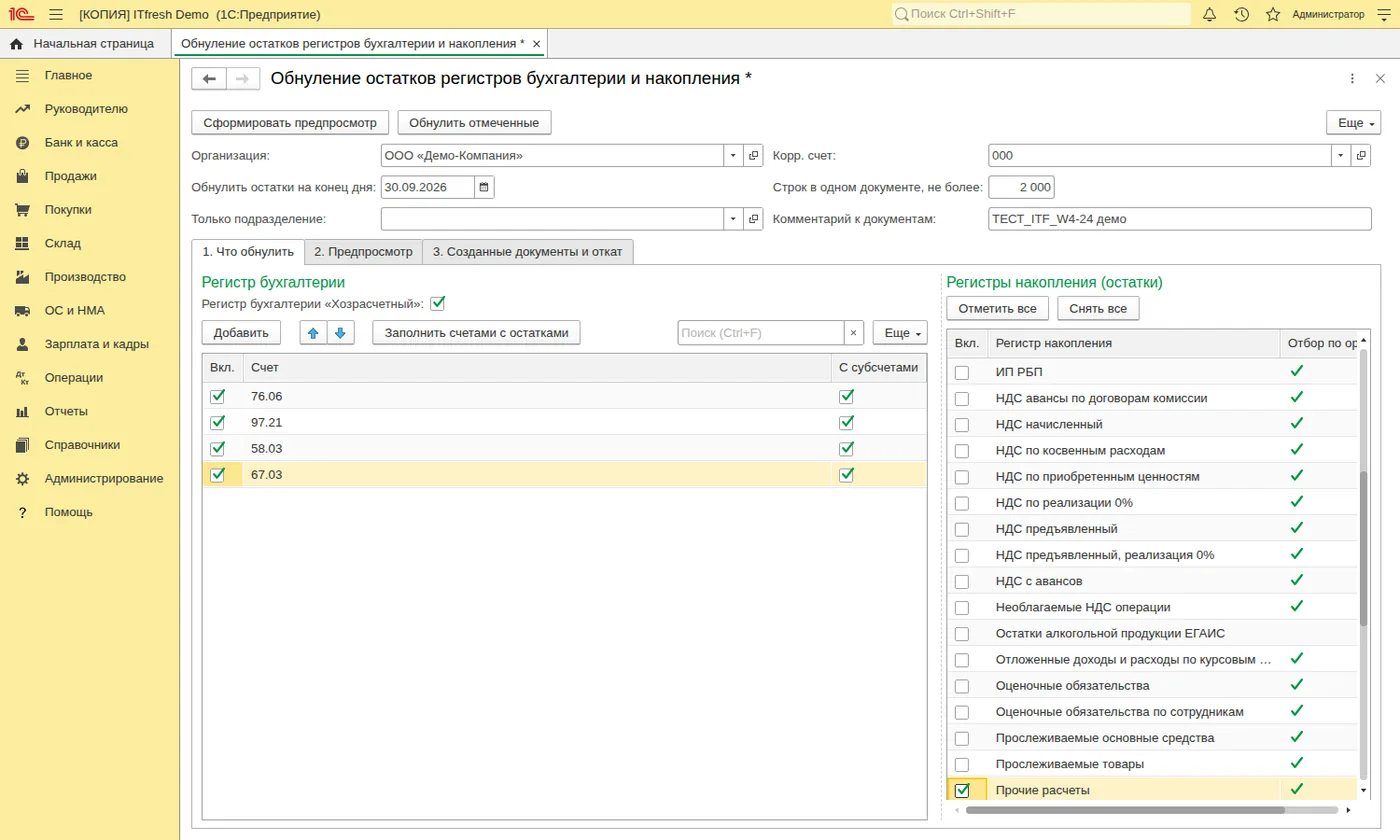Uncheck Вкл. for account 76.06

pyautogui.click(x=218, y=396)
